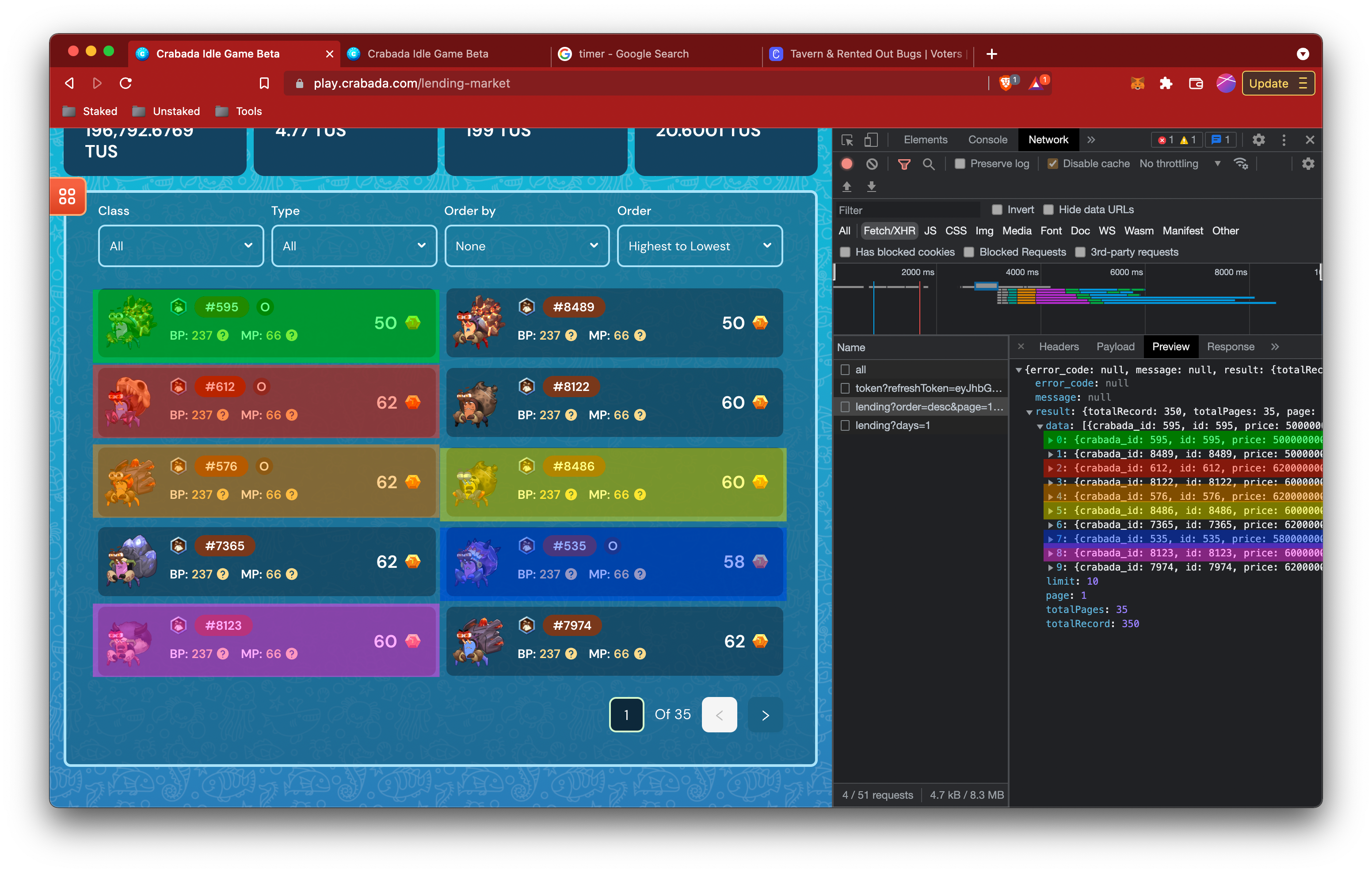Toggle the DevTools device toolbar icon
Image resolution: width=1372 pixels, height=873 pixels.
pyautogui.click(x=871, y=140)
